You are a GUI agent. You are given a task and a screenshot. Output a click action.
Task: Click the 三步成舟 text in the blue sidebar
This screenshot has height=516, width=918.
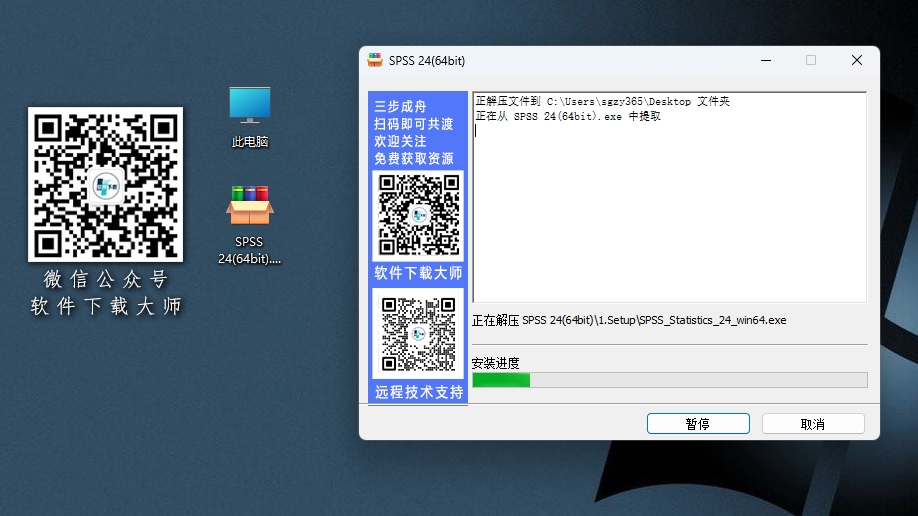coord(400,107)
